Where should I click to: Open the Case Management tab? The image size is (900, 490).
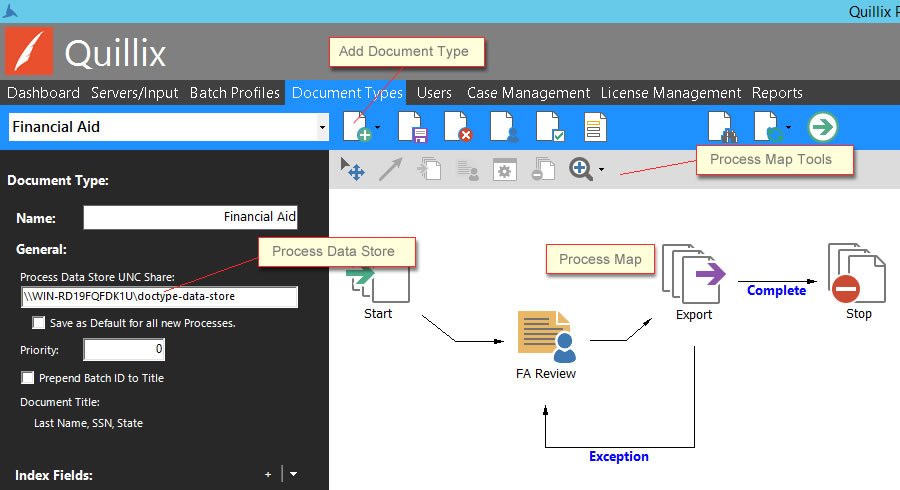[x=528, y=93]
